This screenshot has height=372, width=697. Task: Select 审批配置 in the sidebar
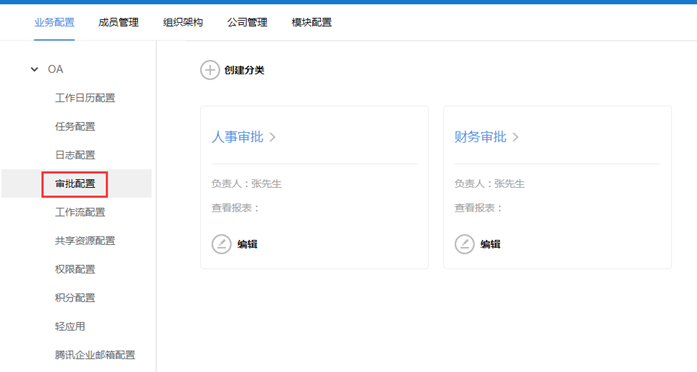(75, 184)
